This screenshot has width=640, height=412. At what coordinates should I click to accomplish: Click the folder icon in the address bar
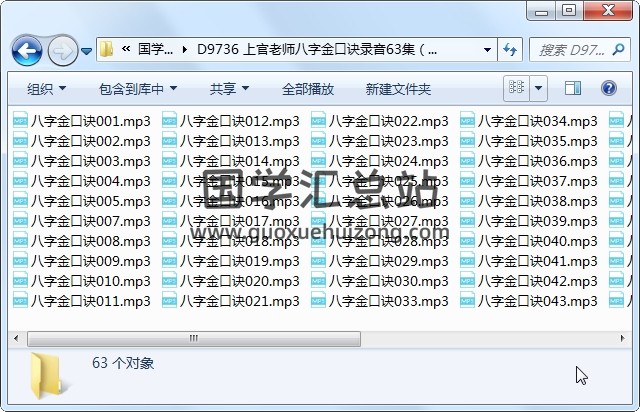click(x=107, y=49)
